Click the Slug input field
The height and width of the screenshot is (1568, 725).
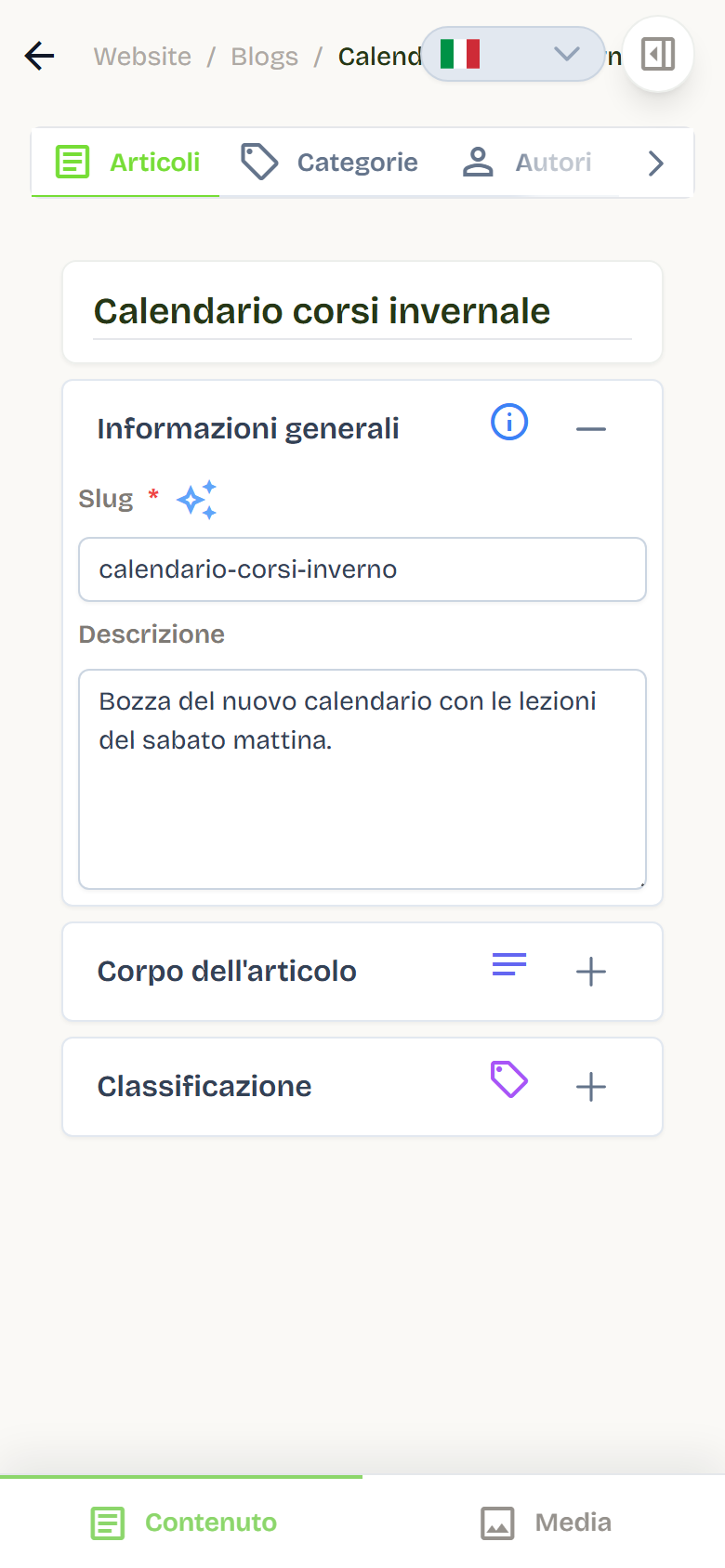362,569
